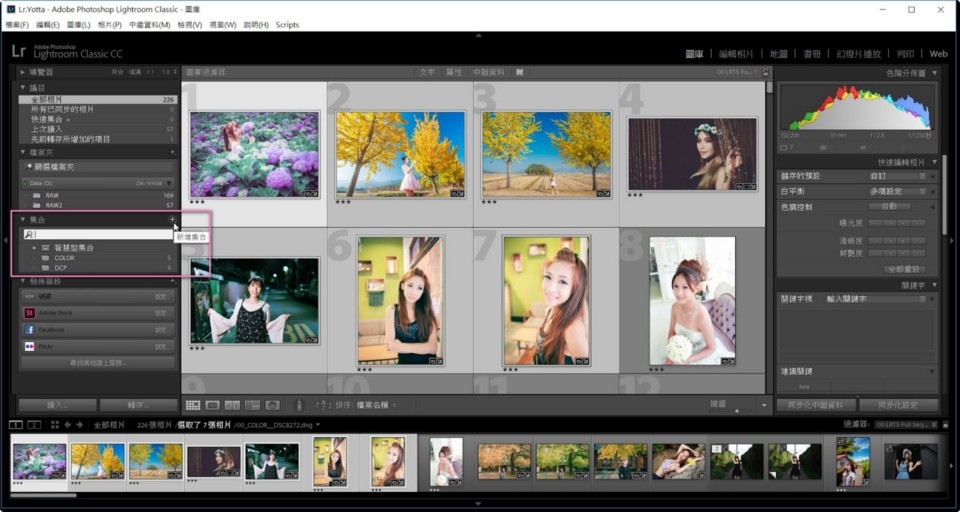Open the 編輯(E) menu

[x=48, y=25]
